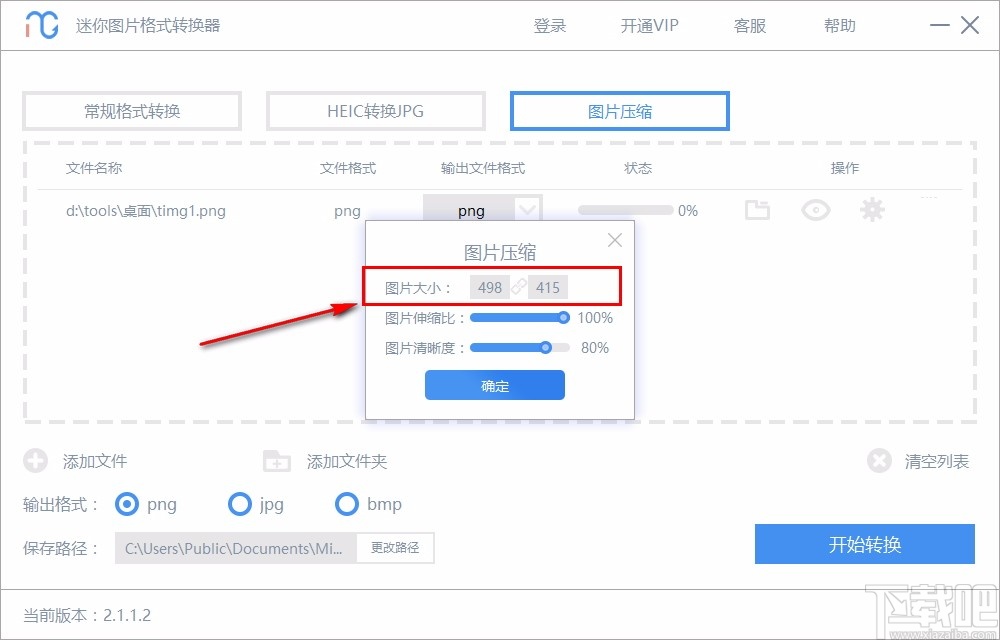Open the 常规格式转换 tab
The height and width of the screenshot is (640, 1000).
(131, 111)
